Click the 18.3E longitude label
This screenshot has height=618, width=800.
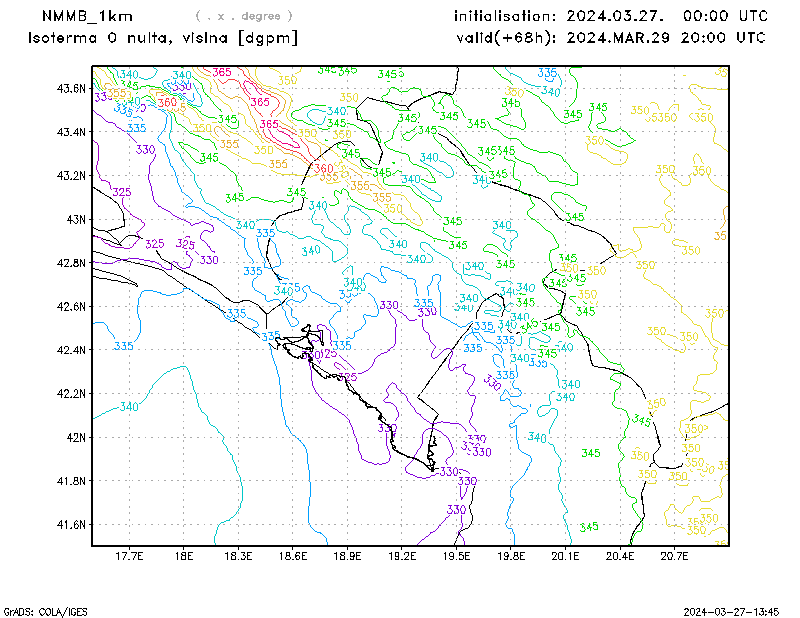coord(238,556)
